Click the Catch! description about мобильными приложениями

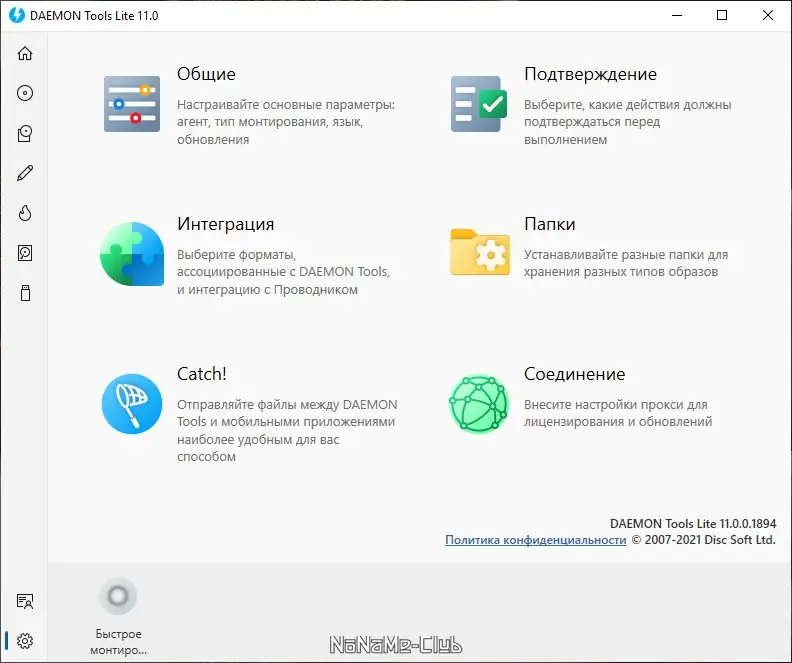(287, 430)
